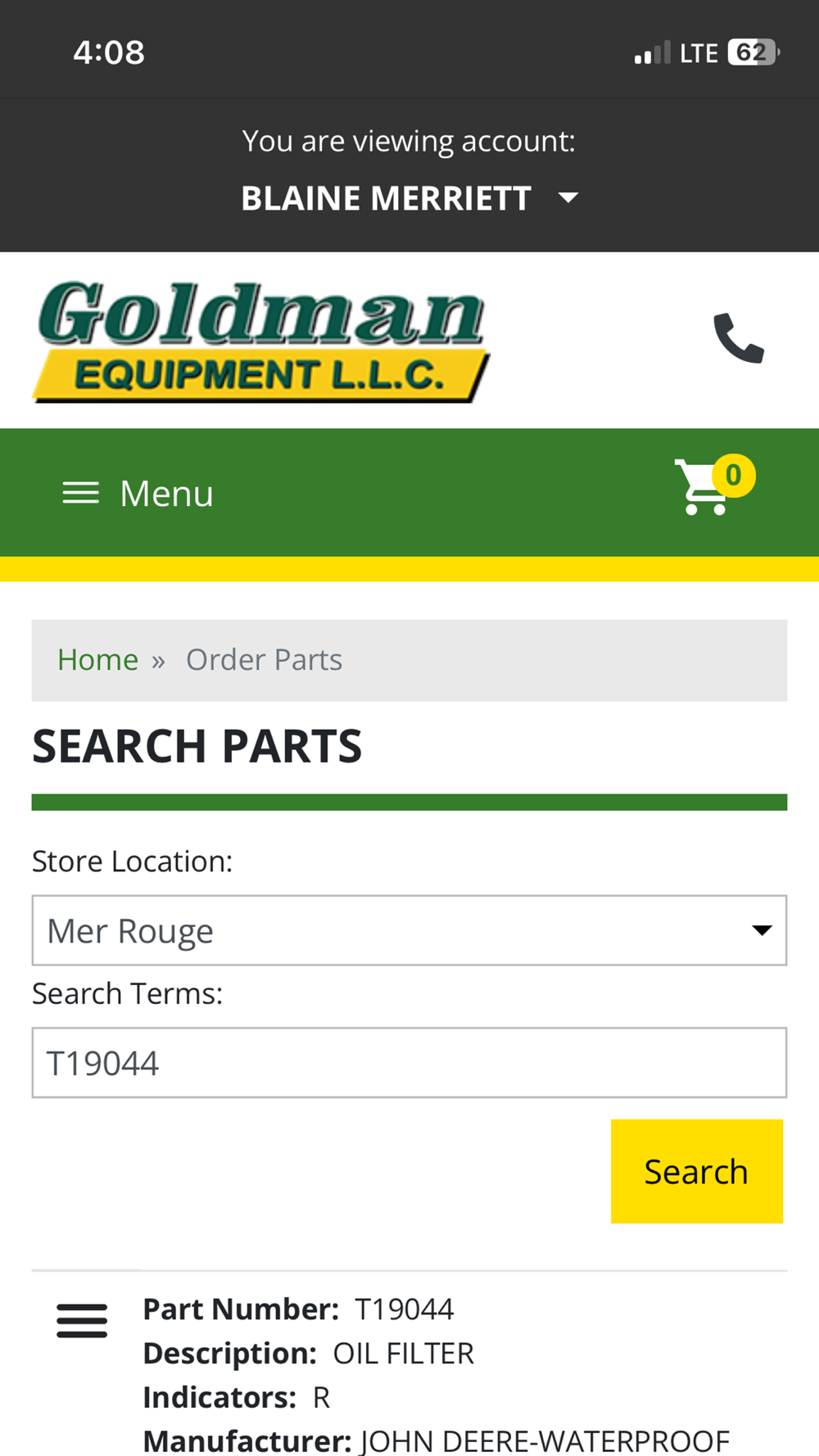Tap the cellular signal bars icon
This screenshot has width=819, height=1456.
[653, 52]
